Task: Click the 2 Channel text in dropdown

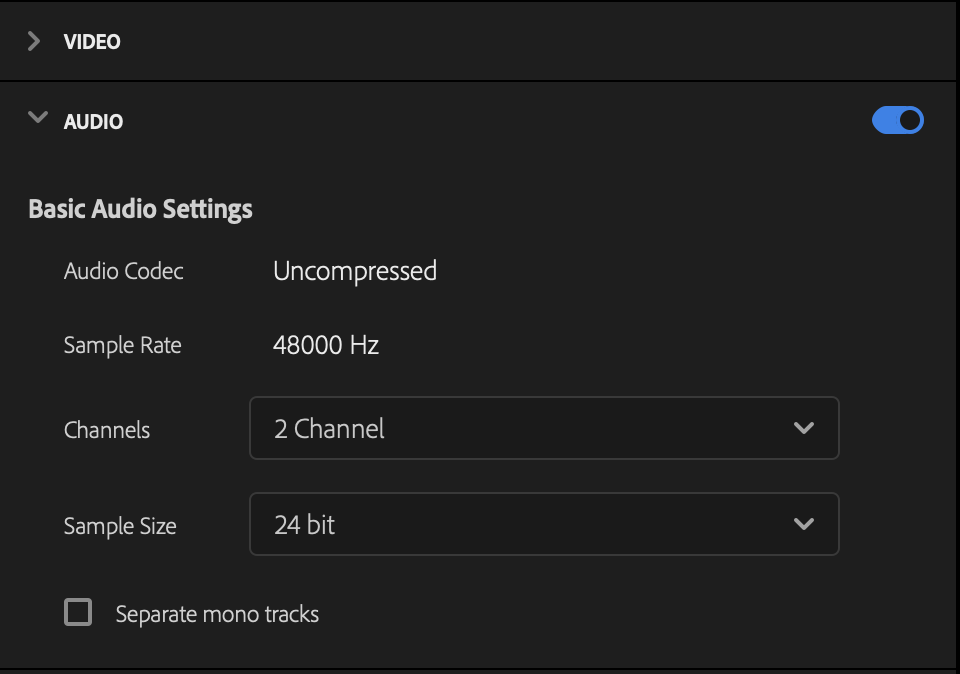Action: coord(329,429)
